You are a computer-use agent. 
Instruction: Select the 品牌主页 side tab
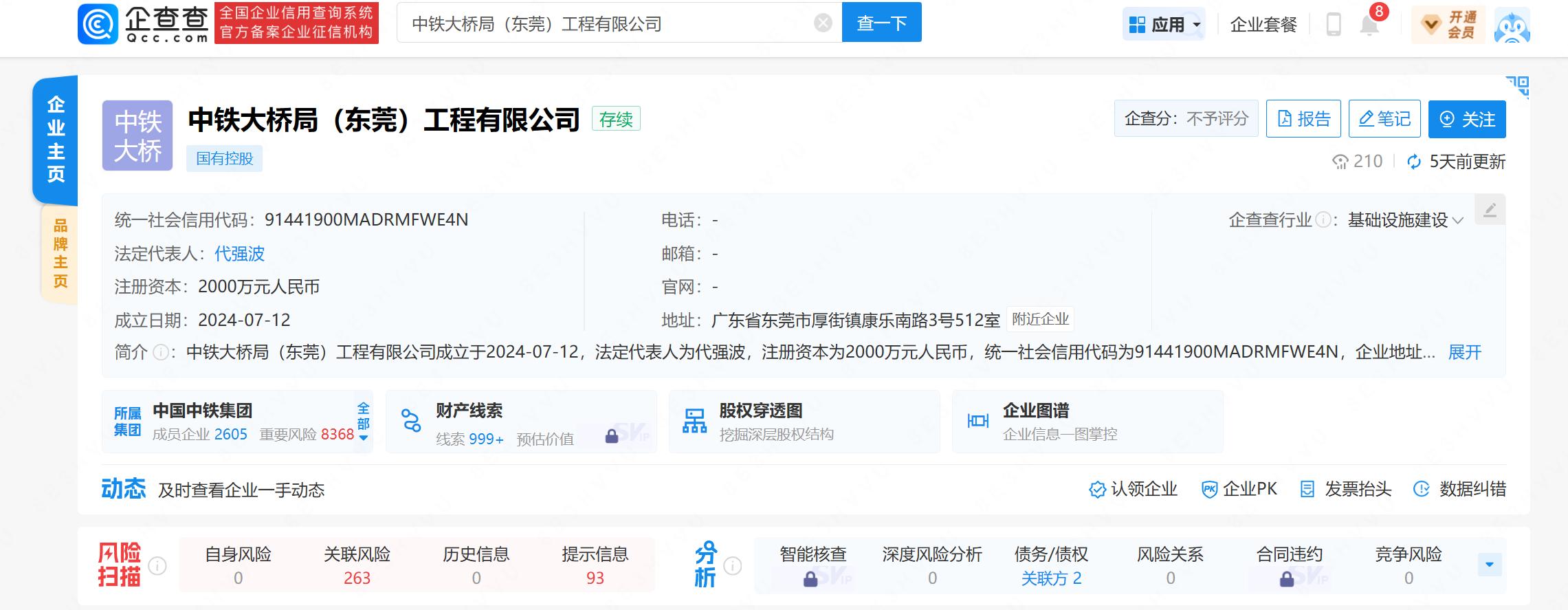(60, 253)
